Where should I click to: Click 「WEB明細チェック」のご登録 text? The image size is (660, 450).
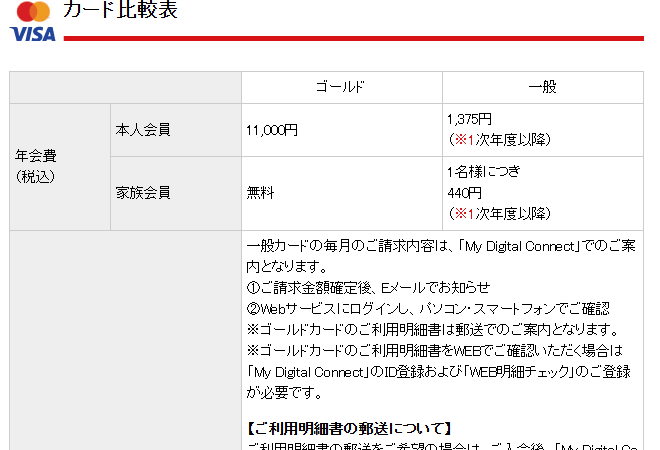tap(546, 372)
